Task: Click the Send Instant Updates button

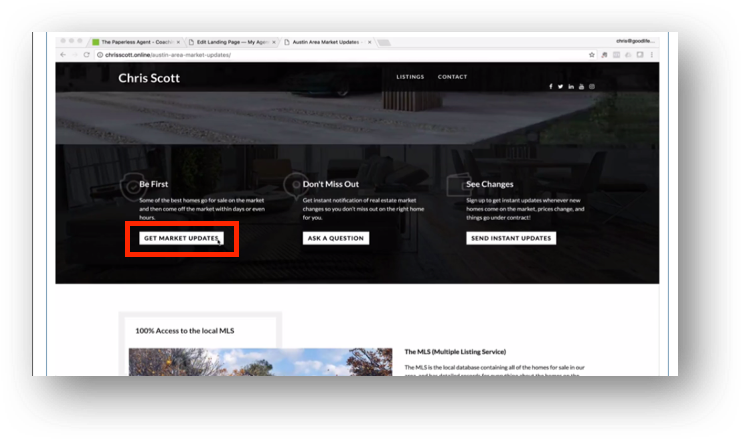Action: point(511,238)
